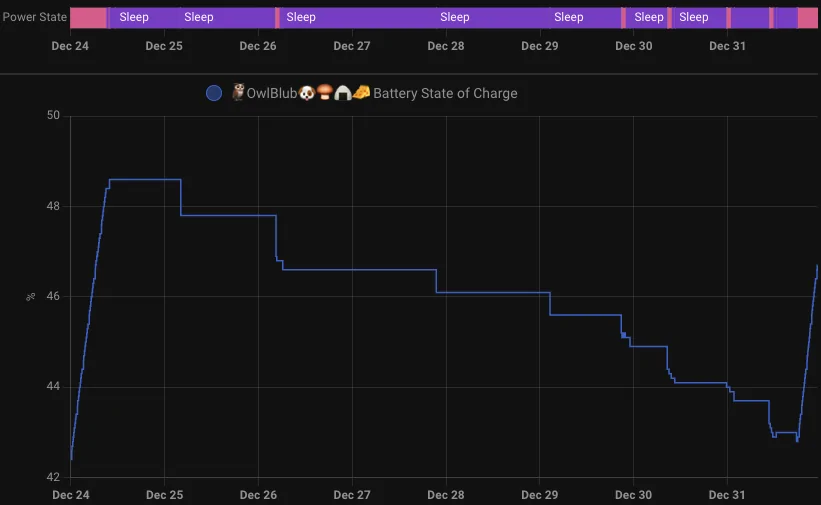This screenshot has width=821, height=505.
Task: Select the Sleep segment labeled above Dec 28
Action: click(493, 18)
